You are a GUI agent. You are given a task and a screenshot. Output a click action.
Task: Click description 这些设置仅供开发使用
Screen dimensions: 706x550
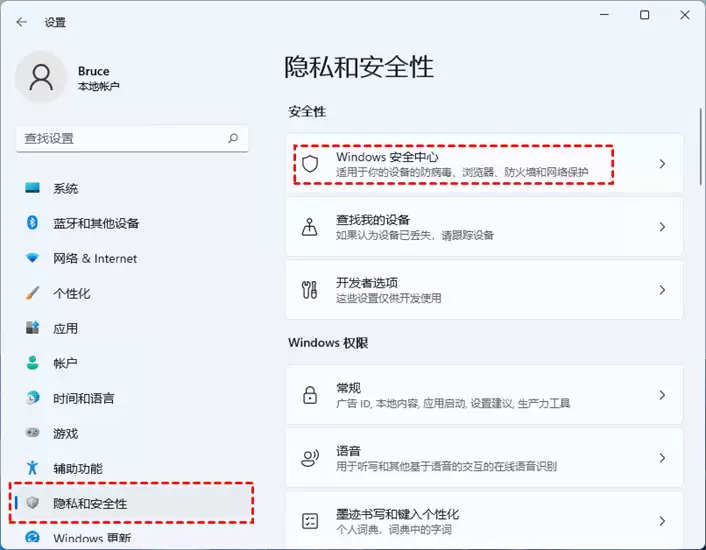click(x=389, y=298)
